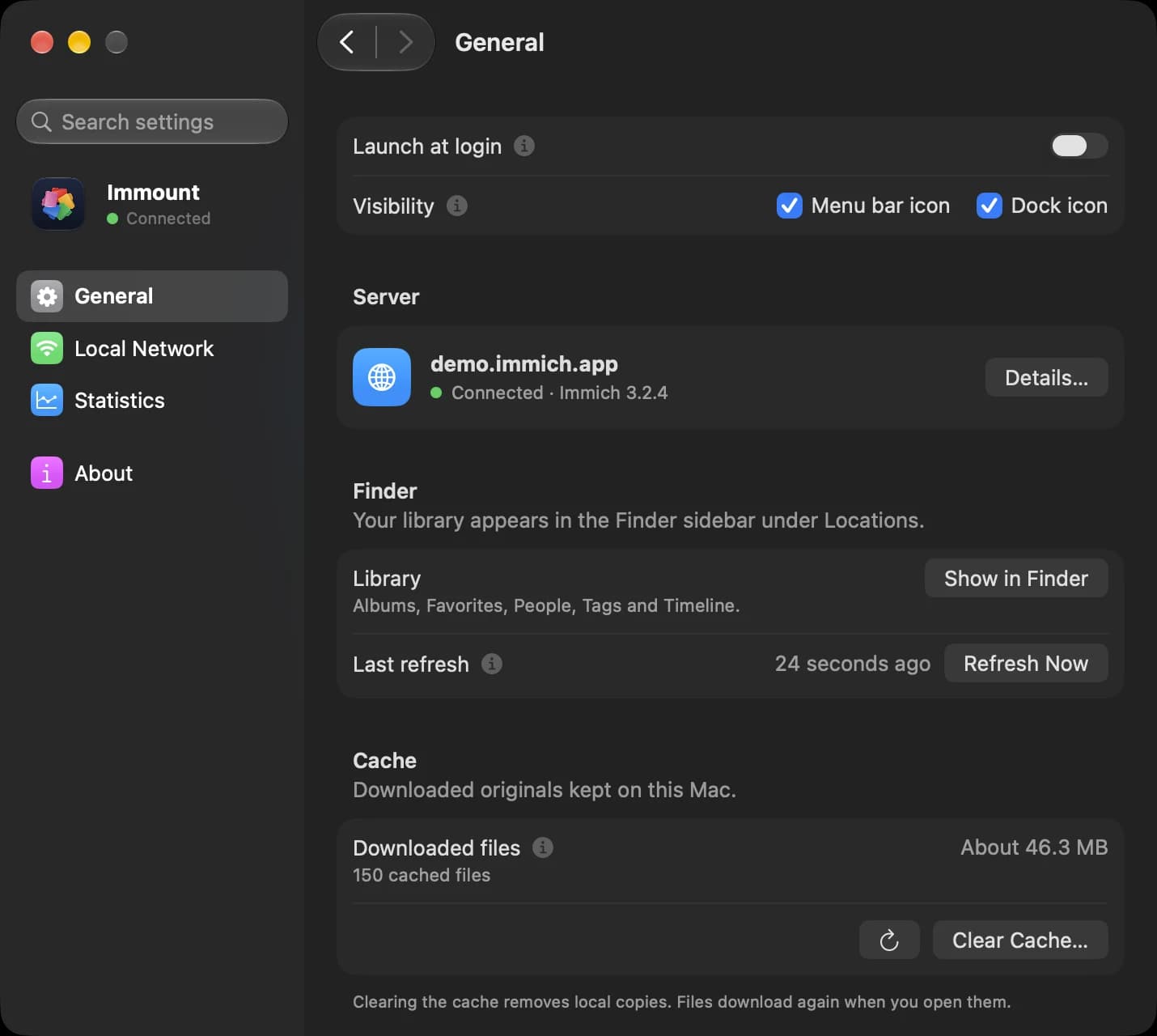
Task: Click the Refresh Now button
Action: point(1026,663)
